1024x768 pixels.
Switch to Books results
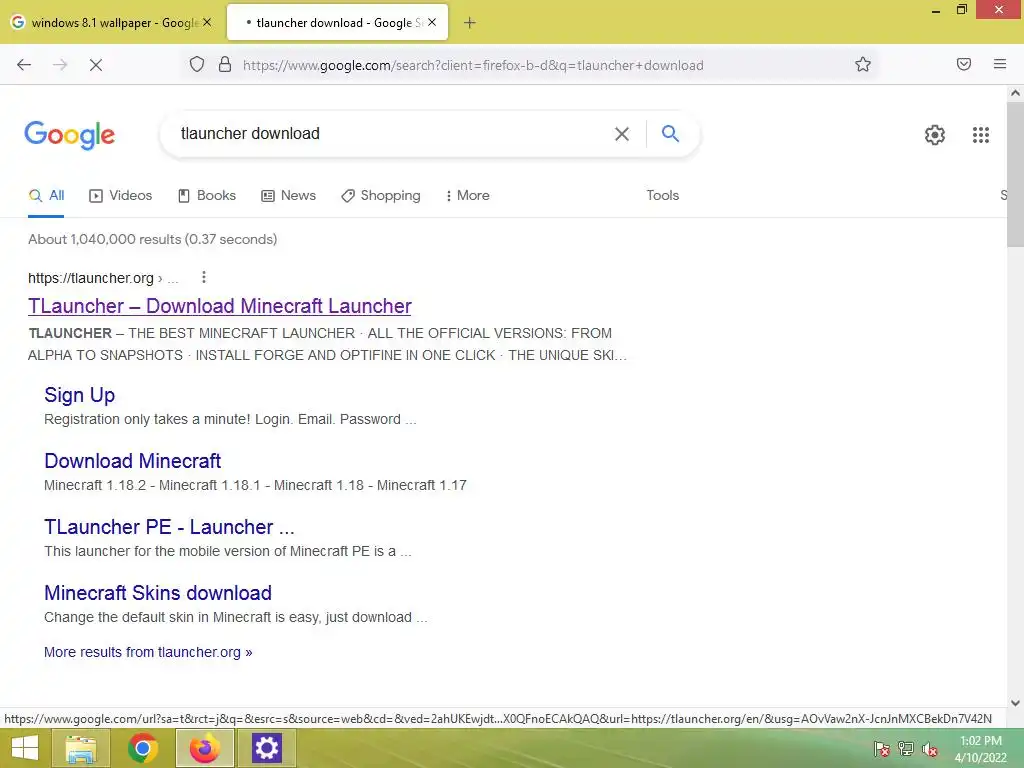tap(207, 195)
